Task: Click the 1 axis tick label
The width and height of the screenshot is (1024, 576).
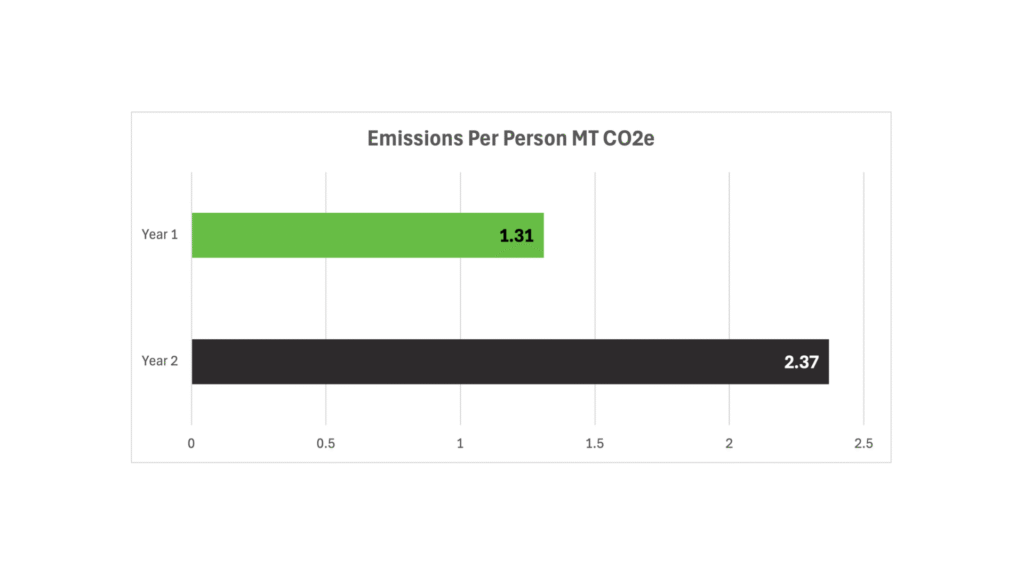Action: [460, 443]
